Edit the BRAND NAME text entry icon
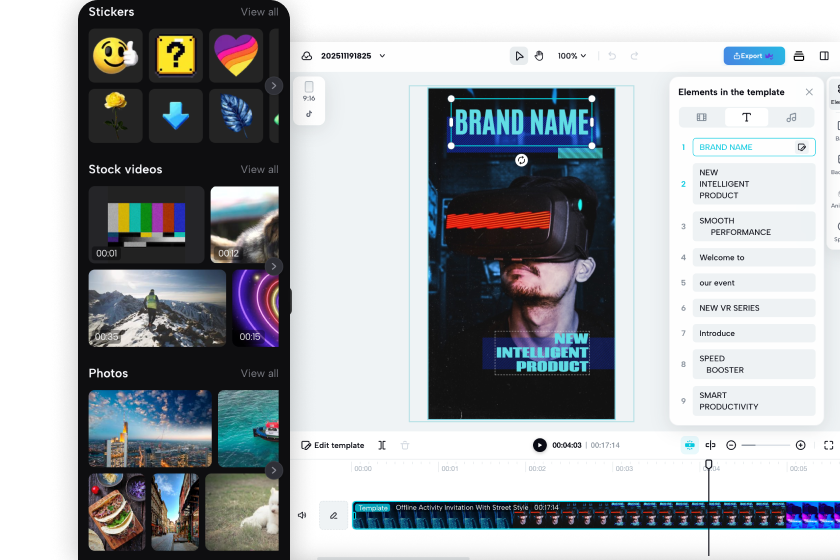 801,147
